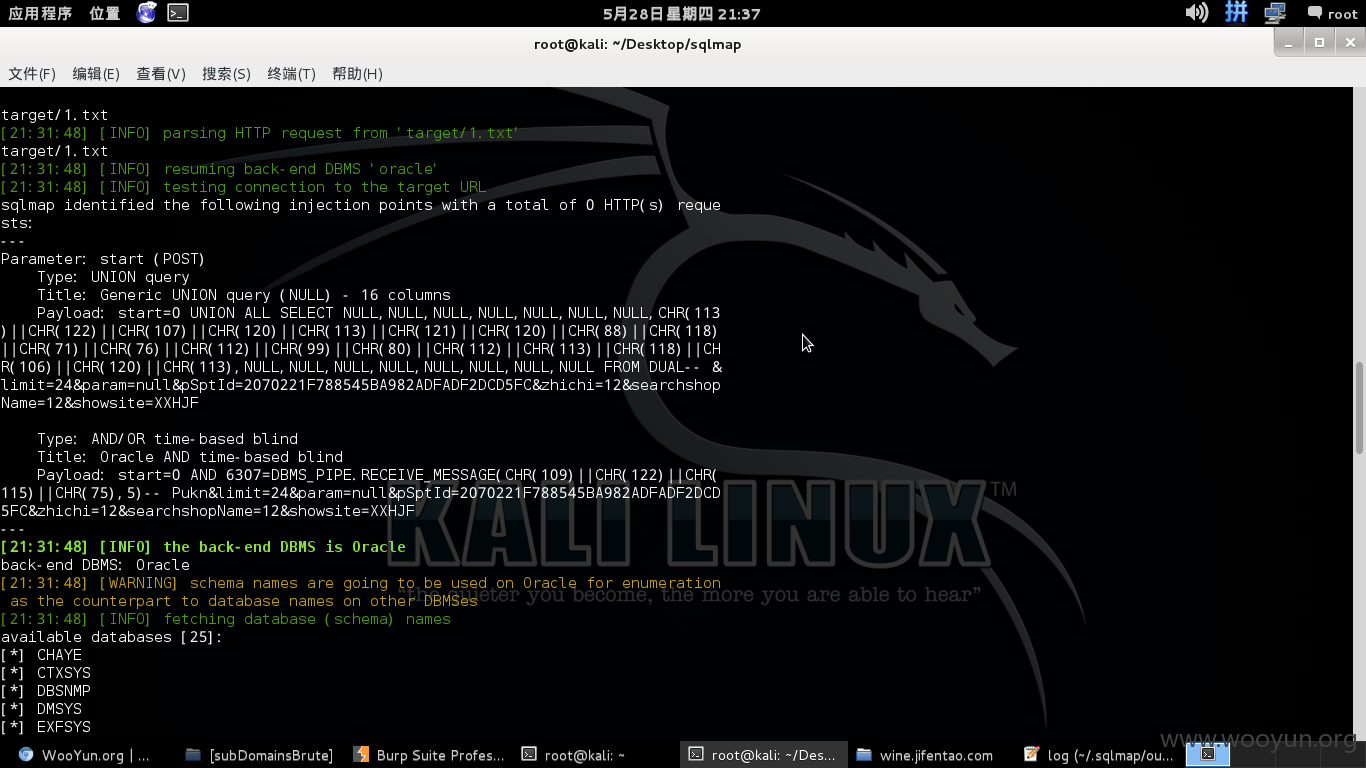Switch to [subDomainsBrute] taskbar window
This screenshot has height=768, width=1366.
[258, 755]
